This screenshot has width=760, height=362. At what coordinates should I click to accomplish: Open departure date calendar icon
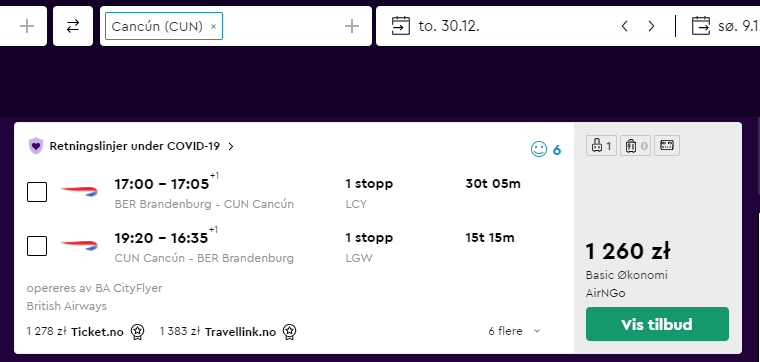pos(400,26)
